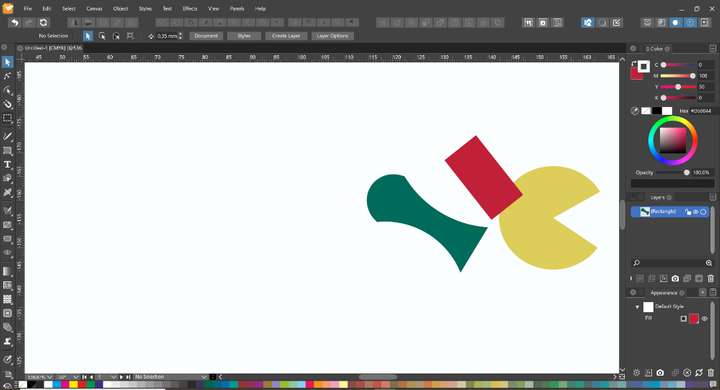Viewport: 720px width, 390px height.
Task: Click the Document button
Action: (x=206, y=36)
